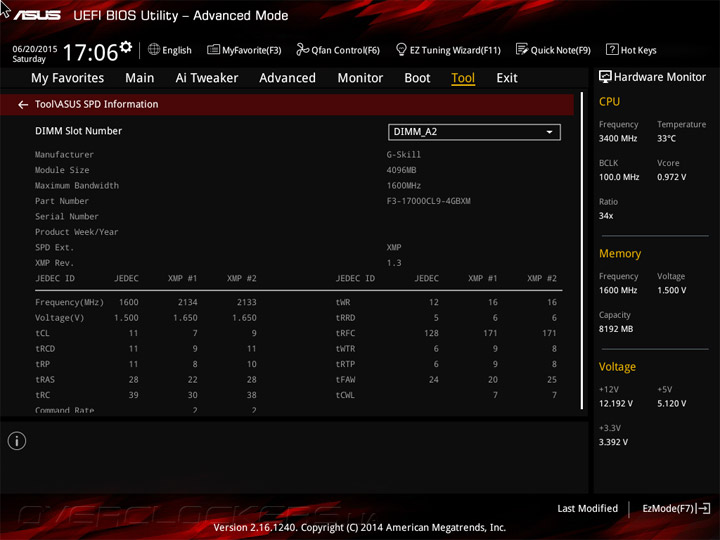Click the tRAS row label
Screen dimensions: 720x540
point(45,379)
